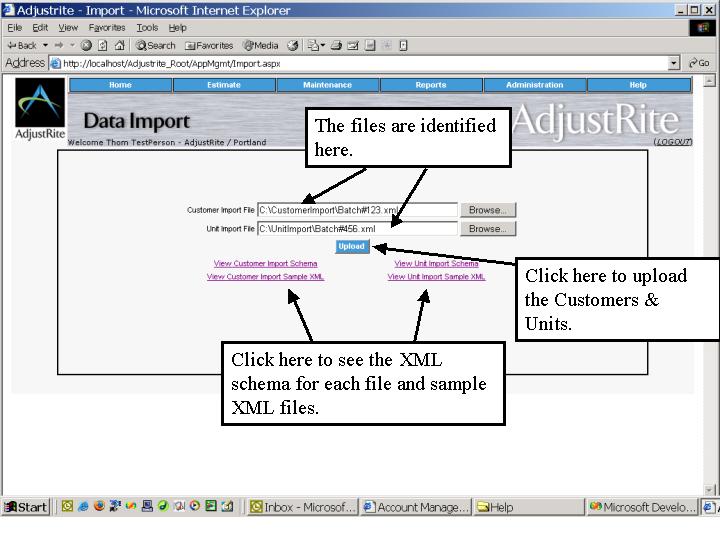The width and height of the screenshot is (720, 540).
Task: Click the Upload button
Action: pyautogui.click(x=352, y=247)
